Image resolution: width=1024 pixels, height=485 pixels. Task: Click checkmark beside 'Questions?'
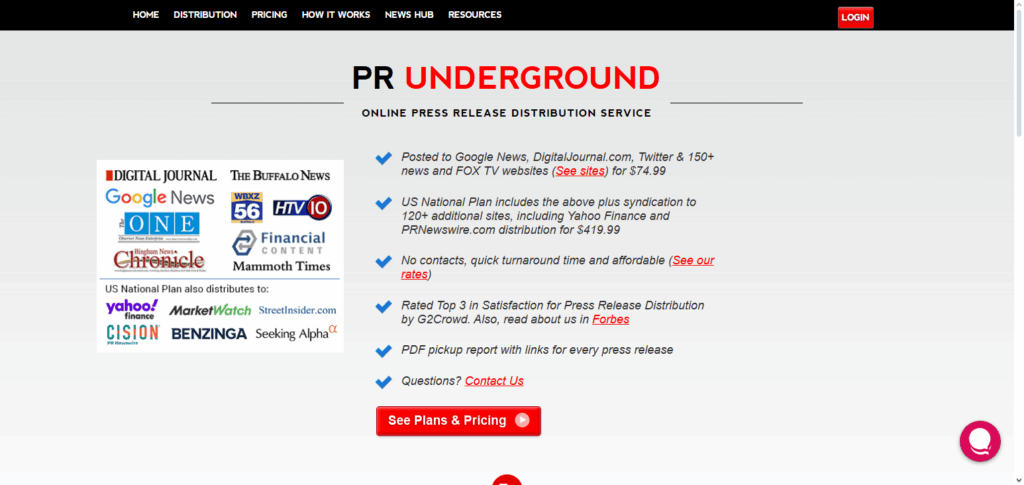[383, 382]
